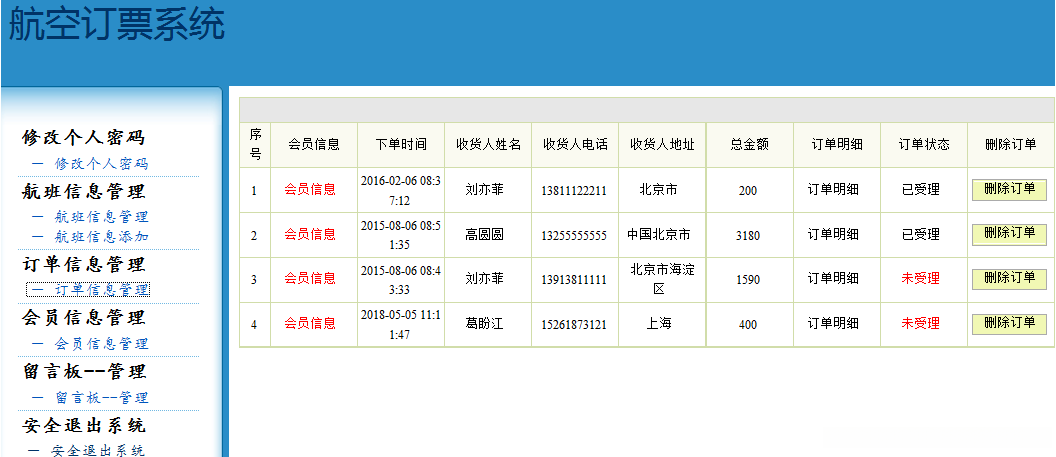The image size is (1056, 457).
Task: Click the 订单状态 column header
Action: (x=924, y=145)
